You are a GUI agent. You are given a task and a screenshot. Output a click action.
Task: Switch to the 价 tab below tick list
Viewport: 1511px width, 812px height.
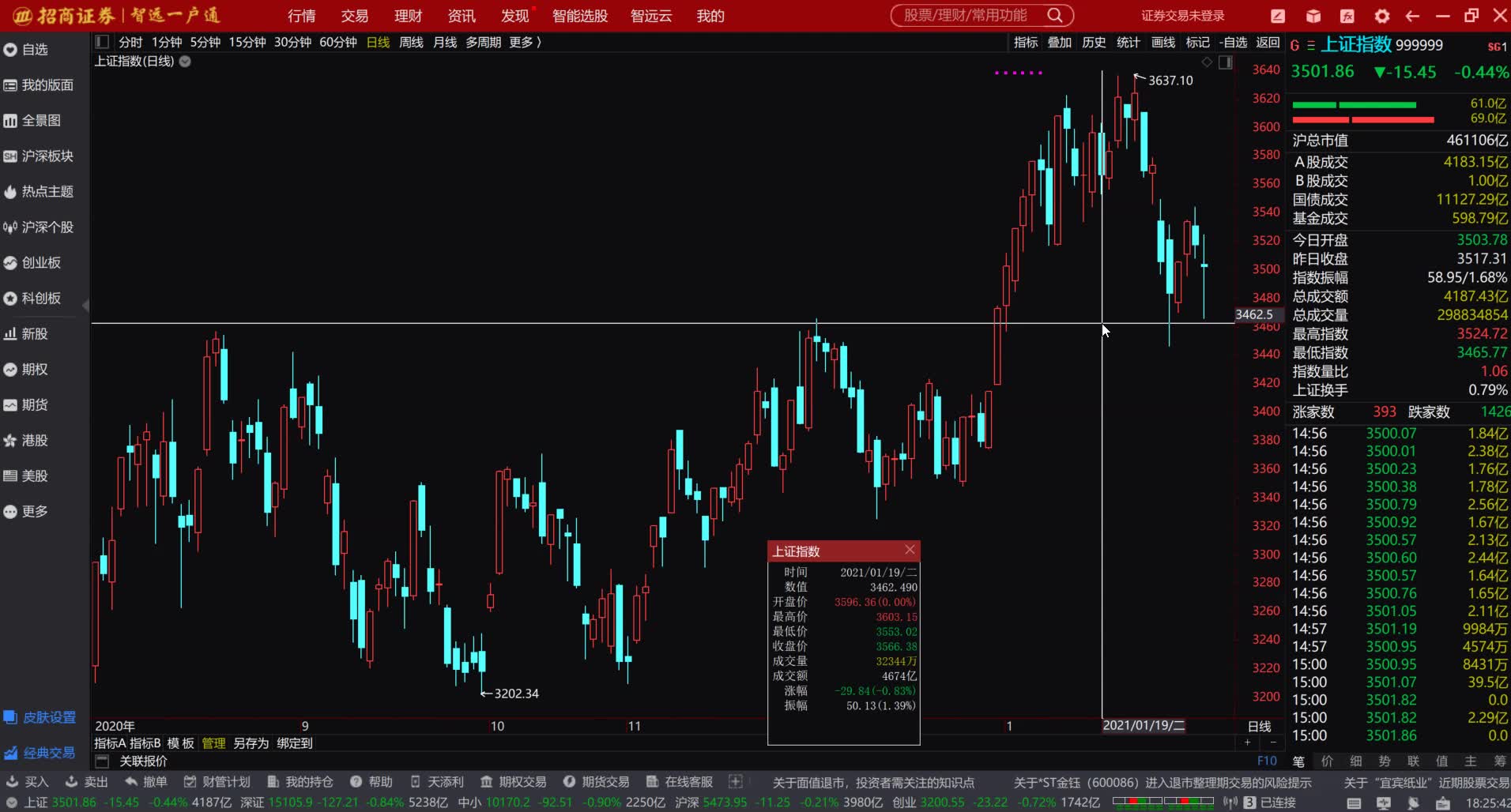click(1326, 761)
